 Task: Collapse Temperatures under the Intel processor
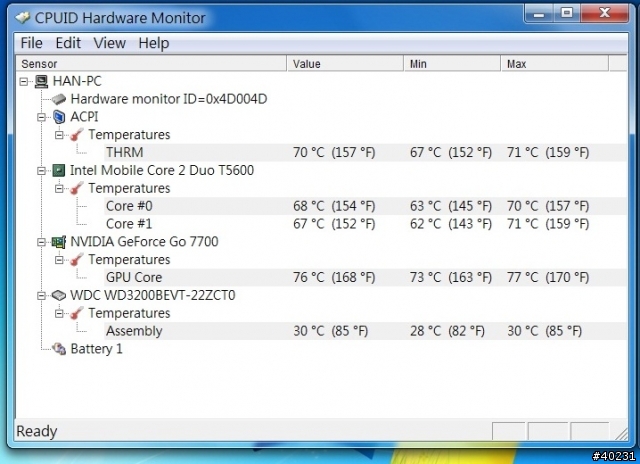point(59,189)
